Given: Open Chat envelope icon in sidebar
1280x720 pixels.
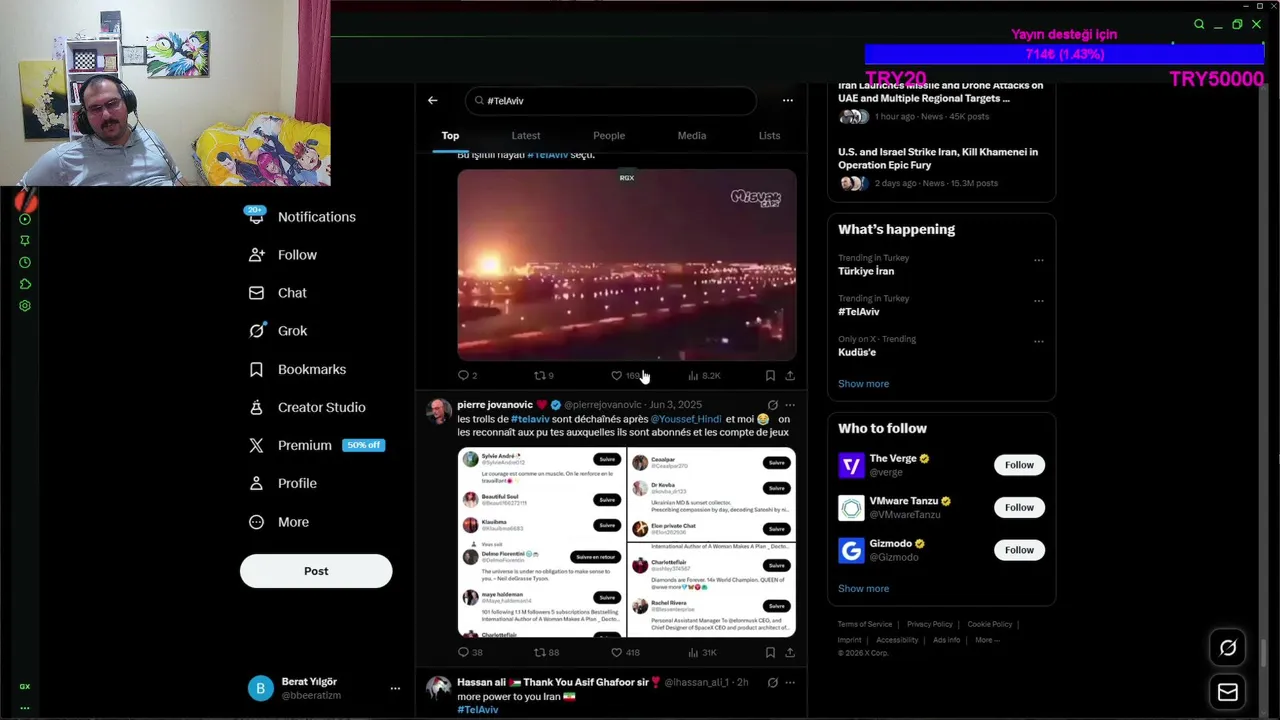Looking at the screenshot, I should tap(256, 293).
